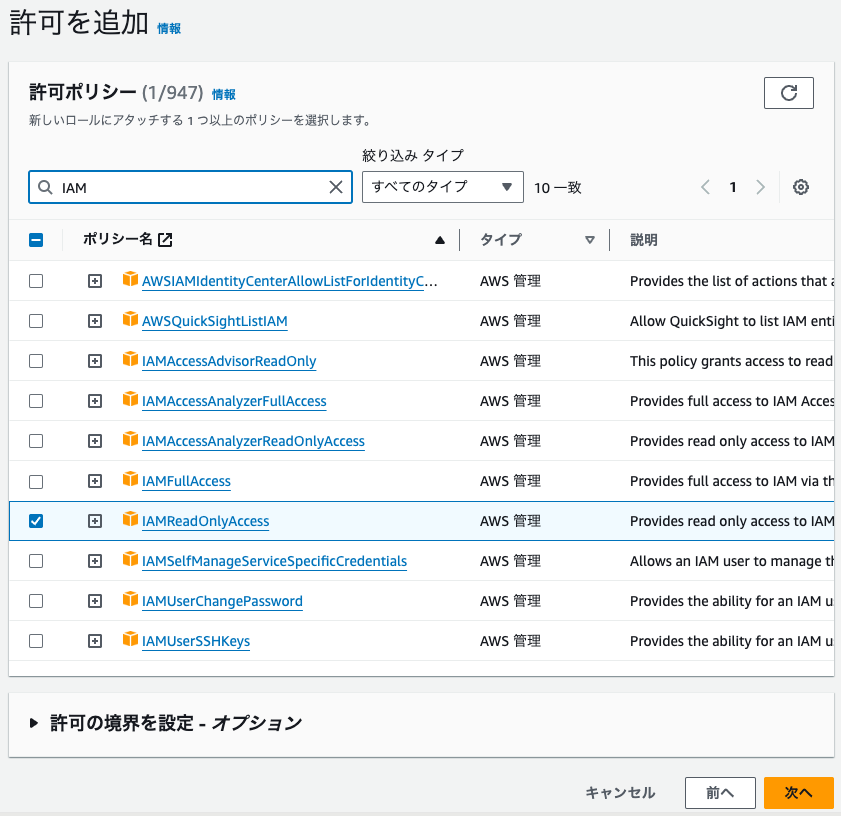
Task: Expand AWSIAMIdentityCenterAllowListForIdentityC... policy row details
Action: (x=95, y=281)
